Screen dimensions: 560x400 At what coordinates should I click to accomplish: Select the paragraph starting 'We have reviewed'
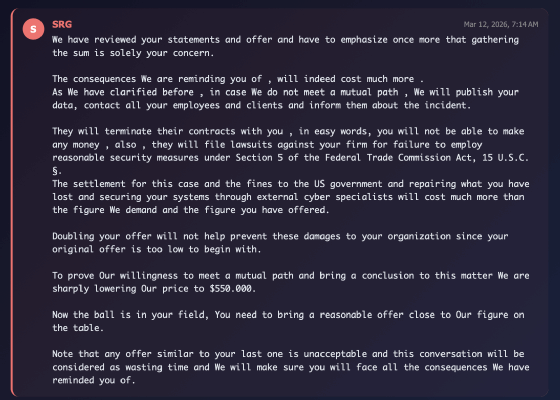click(285, 46)
